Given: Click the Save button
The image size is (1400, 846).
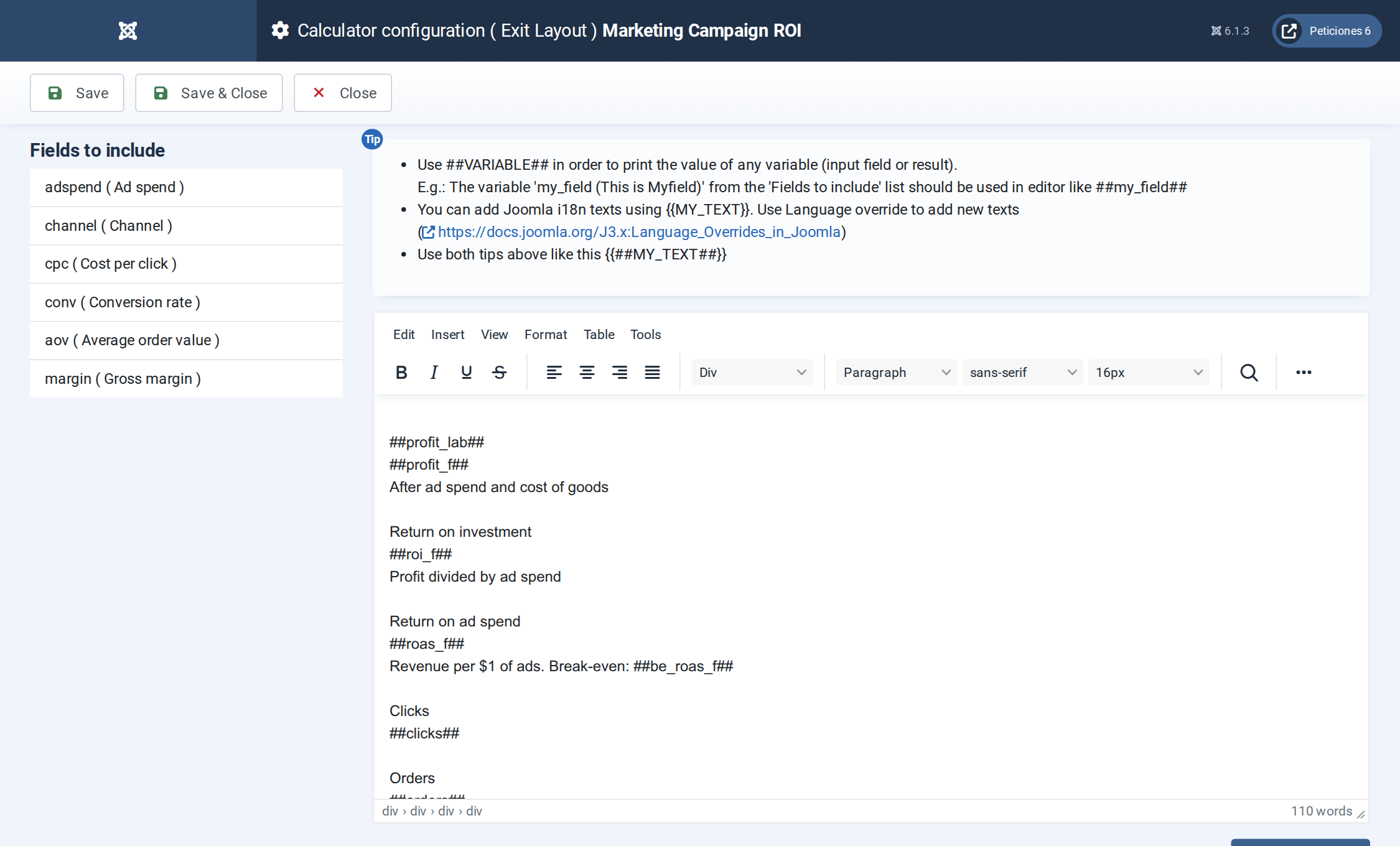Looking at the screenshot, I should pos(77,93).
